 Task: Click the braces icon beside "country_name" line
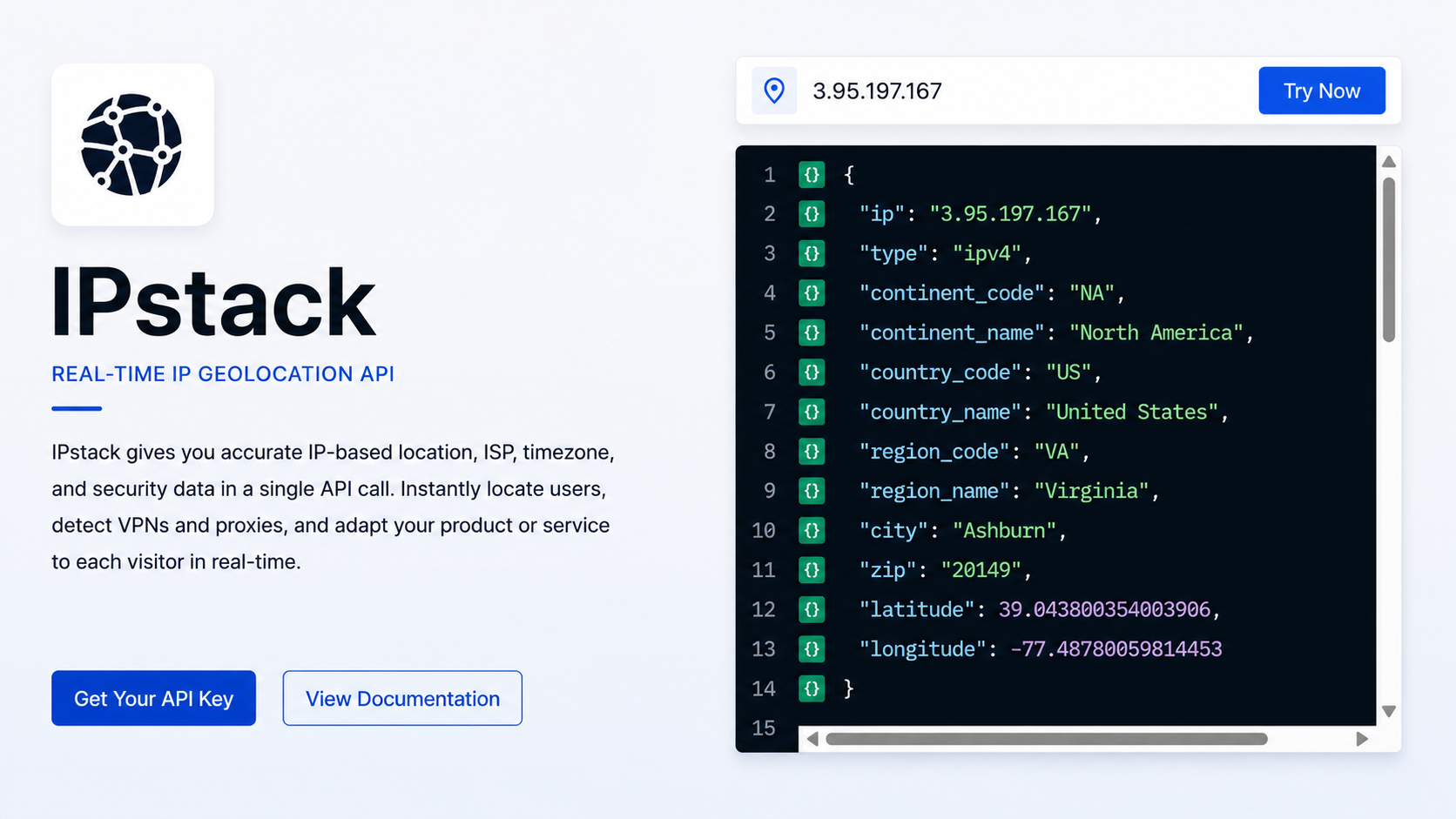pos(812,412)
